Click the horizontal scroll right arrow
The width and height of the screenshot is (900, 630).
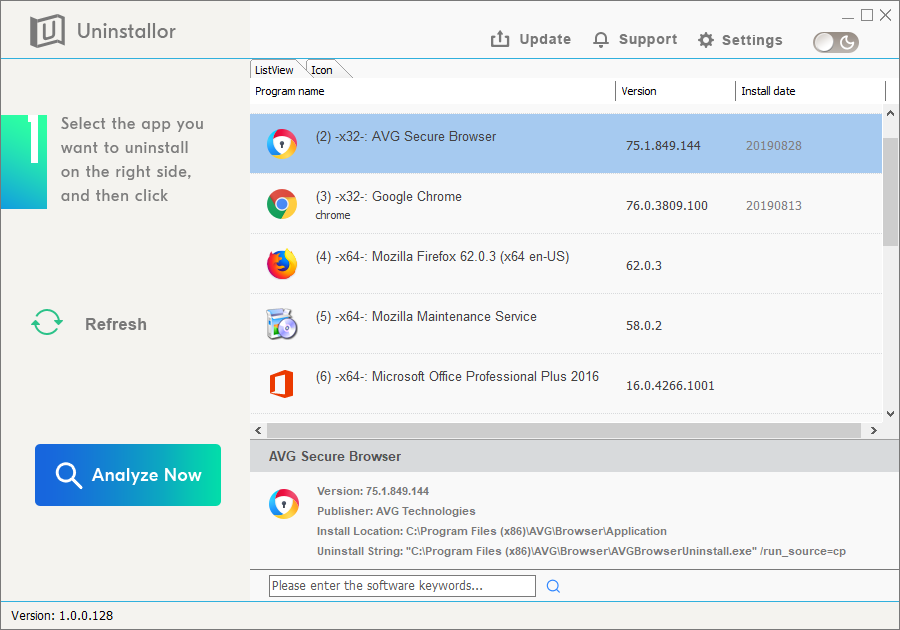point(874,430)
